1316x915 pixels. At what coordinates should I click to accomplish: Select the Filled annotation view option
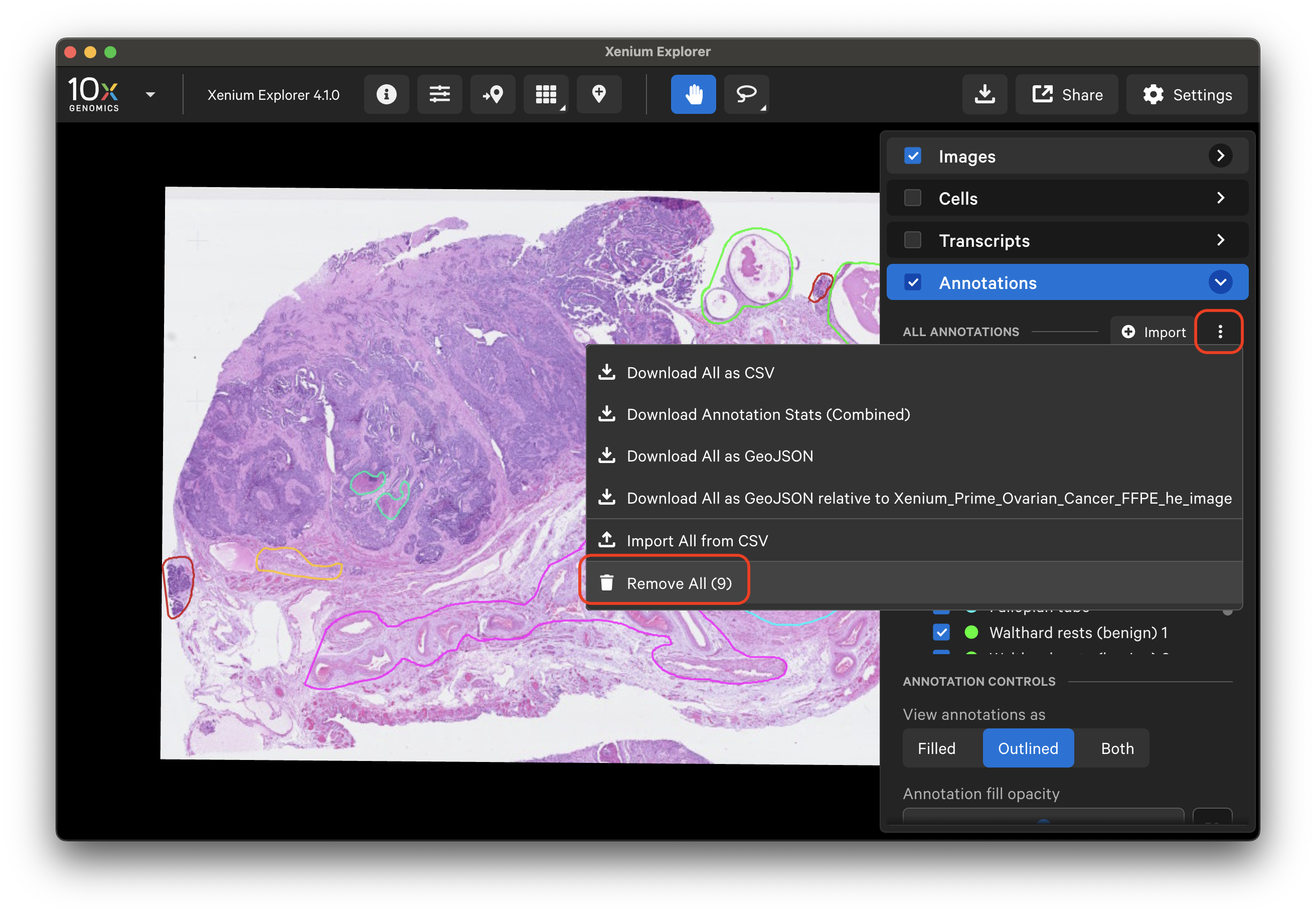[936, 748]
